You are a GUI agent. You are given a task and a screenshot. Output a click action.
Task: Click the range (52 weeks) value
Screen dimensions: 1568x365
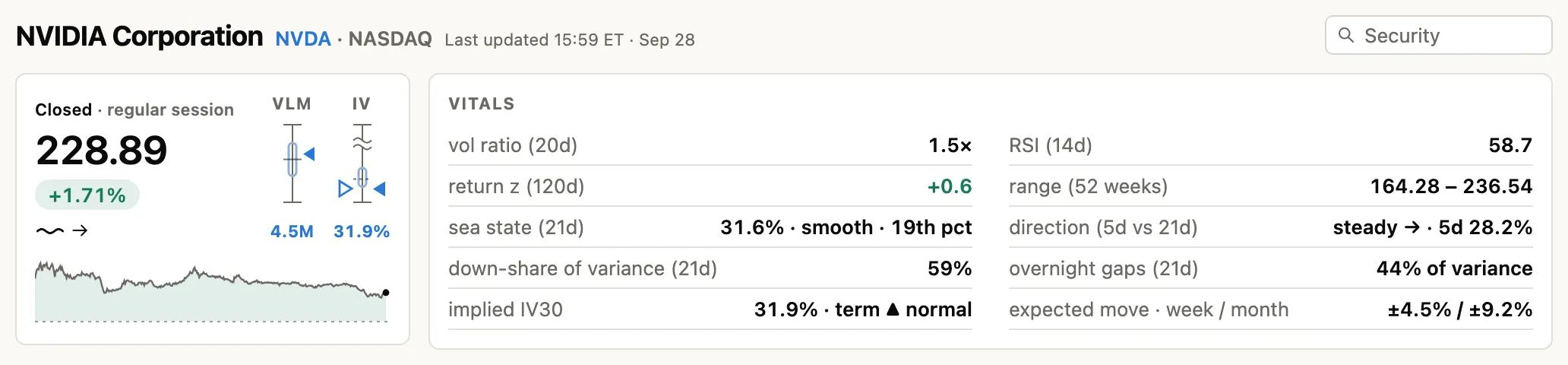pyautogui.click(x=1451, y=186)
